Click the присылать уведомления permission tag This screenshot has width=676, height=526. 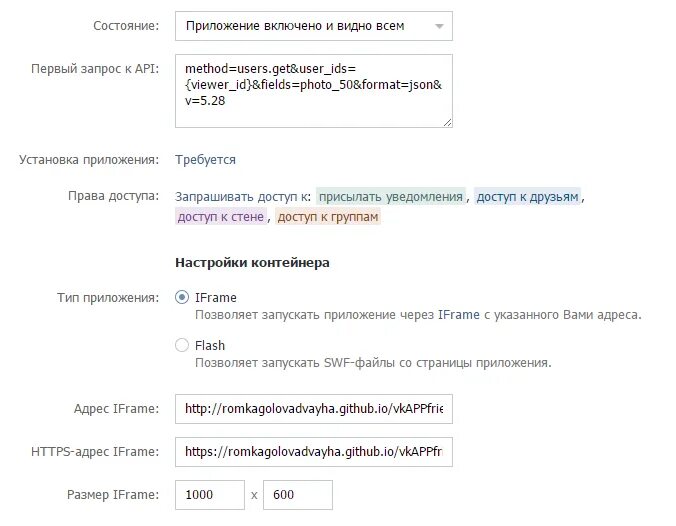(x=391, y=197)
